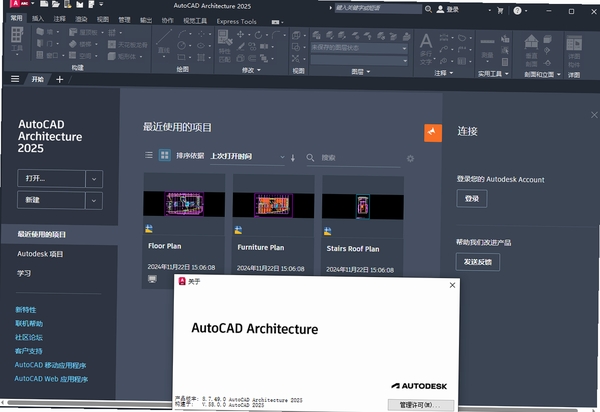Screen dimensions: 600x412
Task: Select the Window tool icon
Action: (x=40, y=55)
